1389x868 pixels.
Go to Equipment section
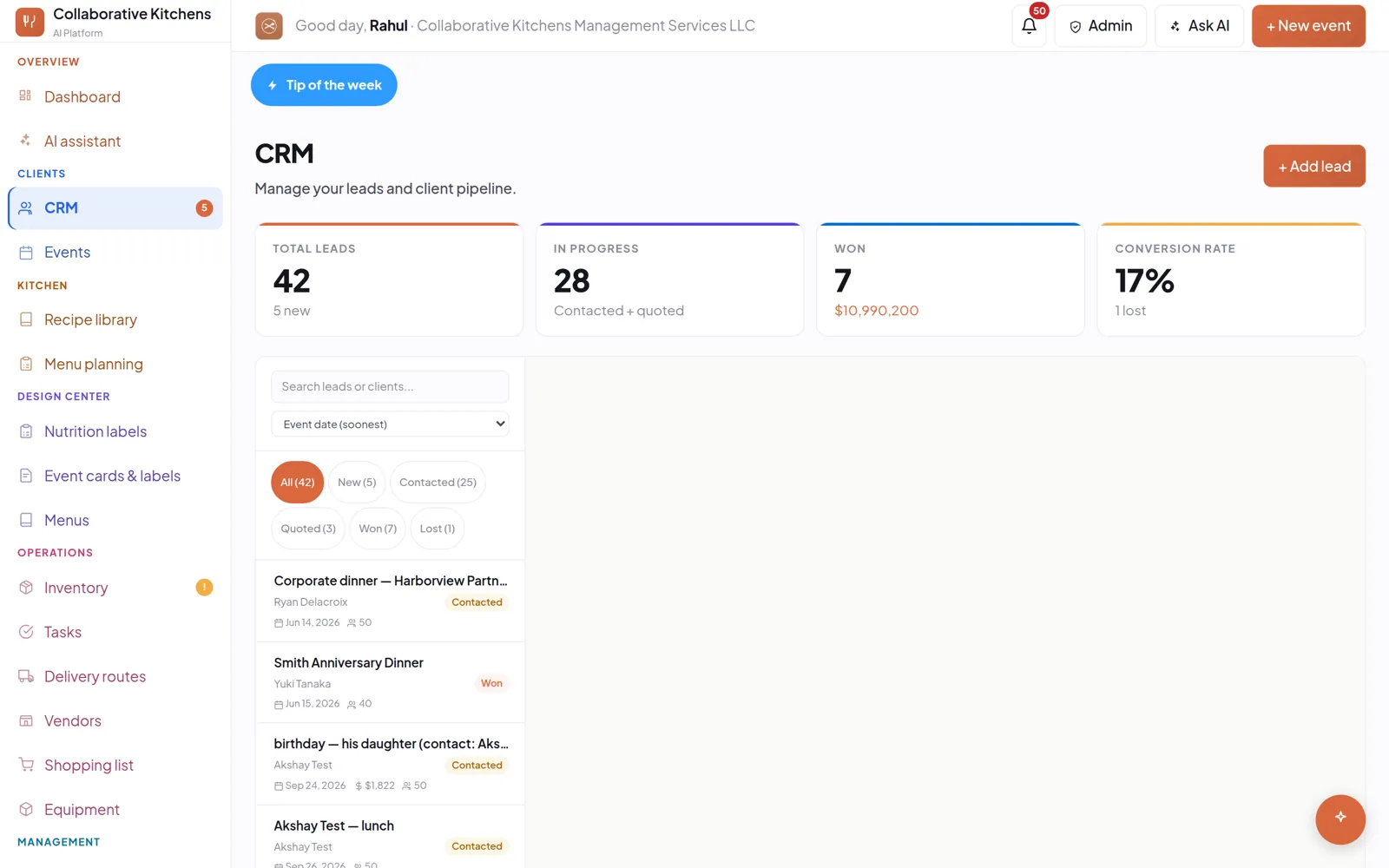coord(115,809)
